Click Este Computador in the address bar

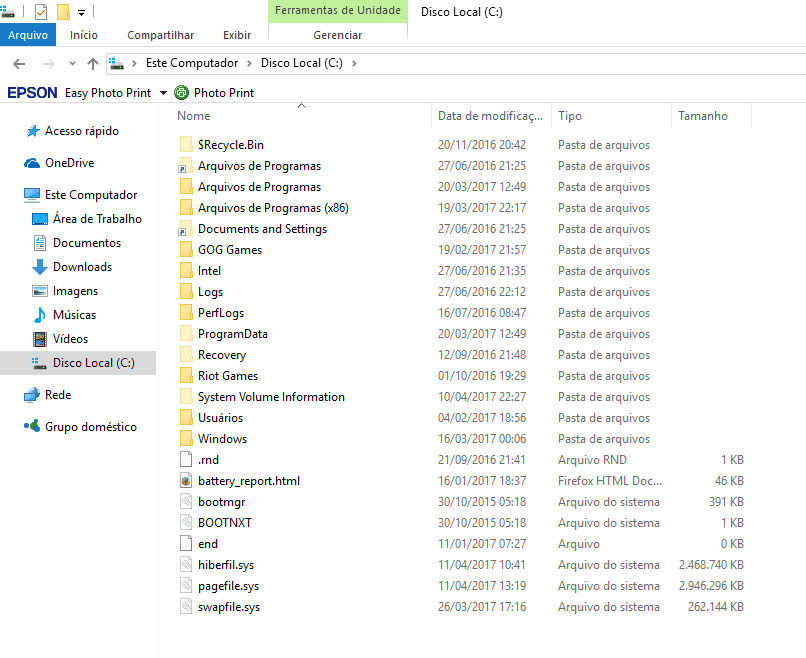pyautogui.click(x=192, y=63)
